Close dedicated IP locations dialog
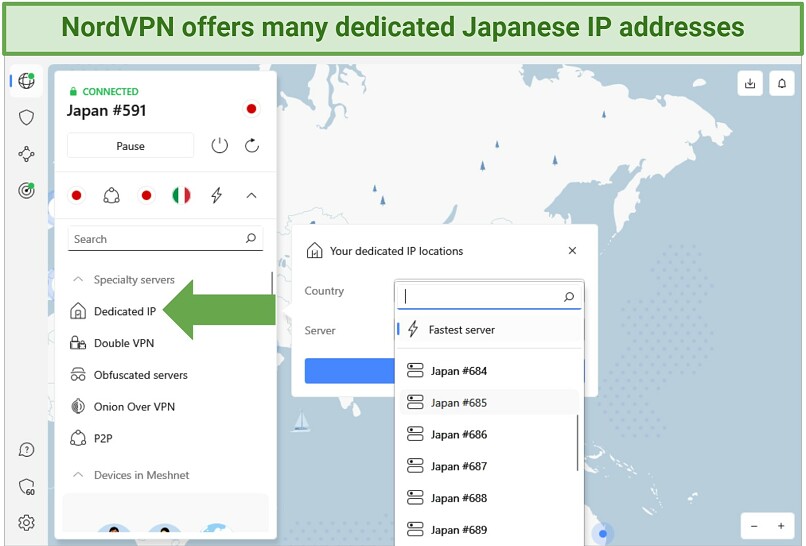Viewport: 806px width, 546px height. click(x=572, y=250)
